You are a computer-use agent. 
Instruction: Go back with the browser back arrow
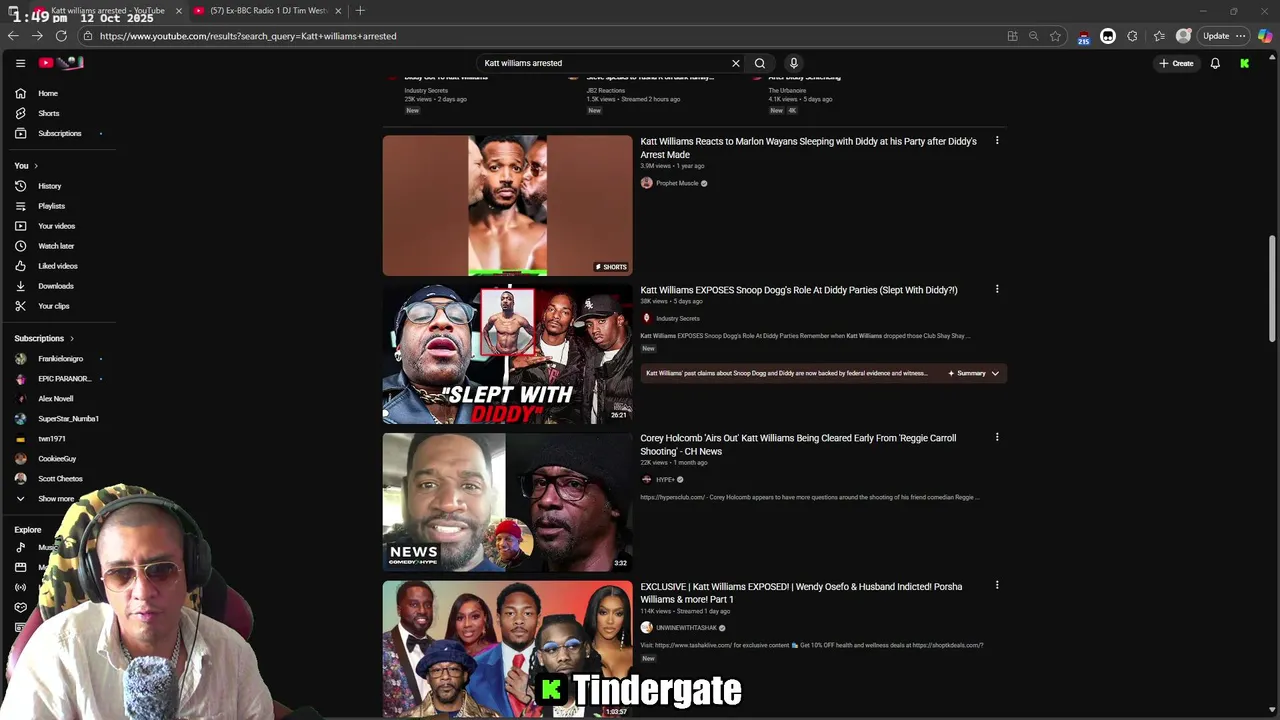(13, 36)
